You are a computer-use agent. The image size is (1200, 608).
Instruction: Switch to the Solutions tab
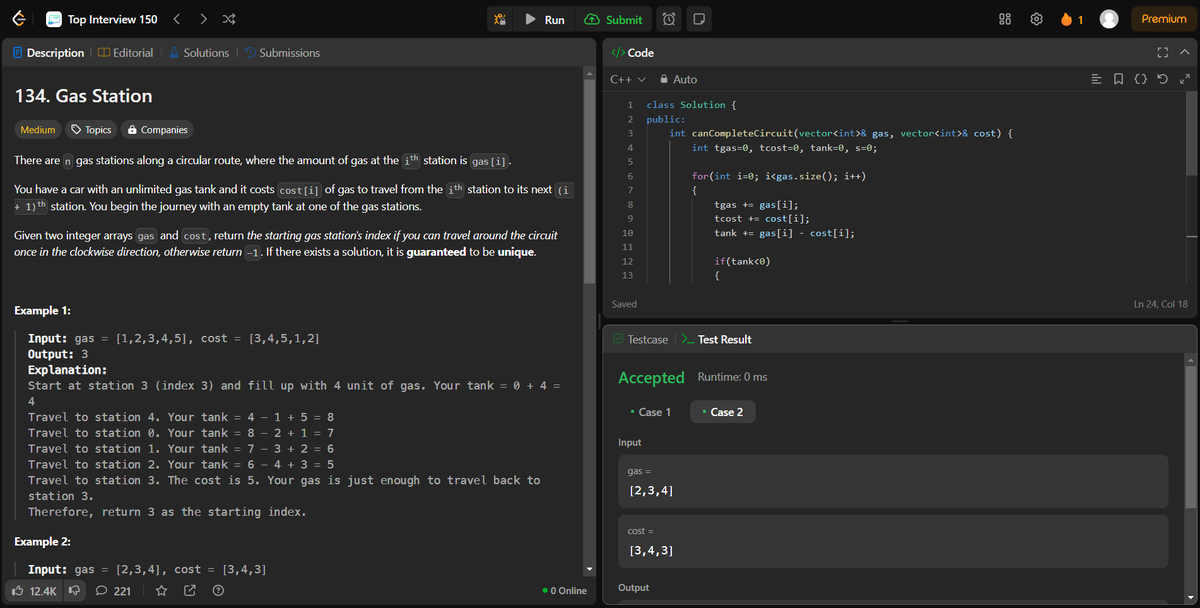(198, 53)
